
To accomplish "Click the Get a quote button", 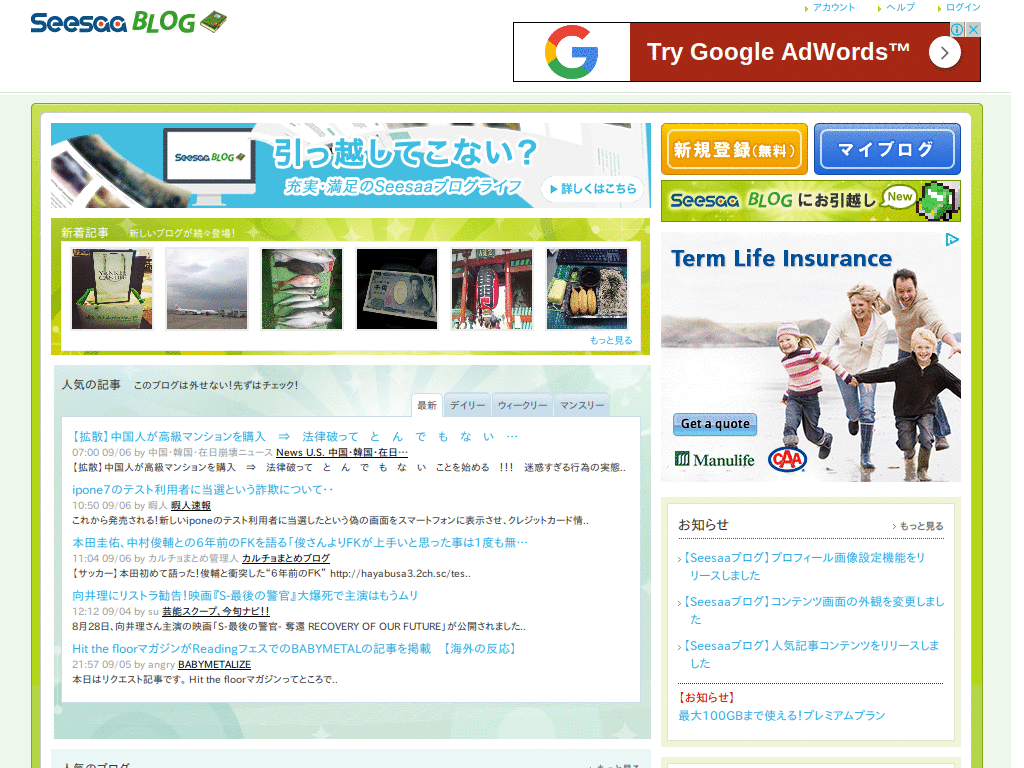I will [x=714, y=424].
